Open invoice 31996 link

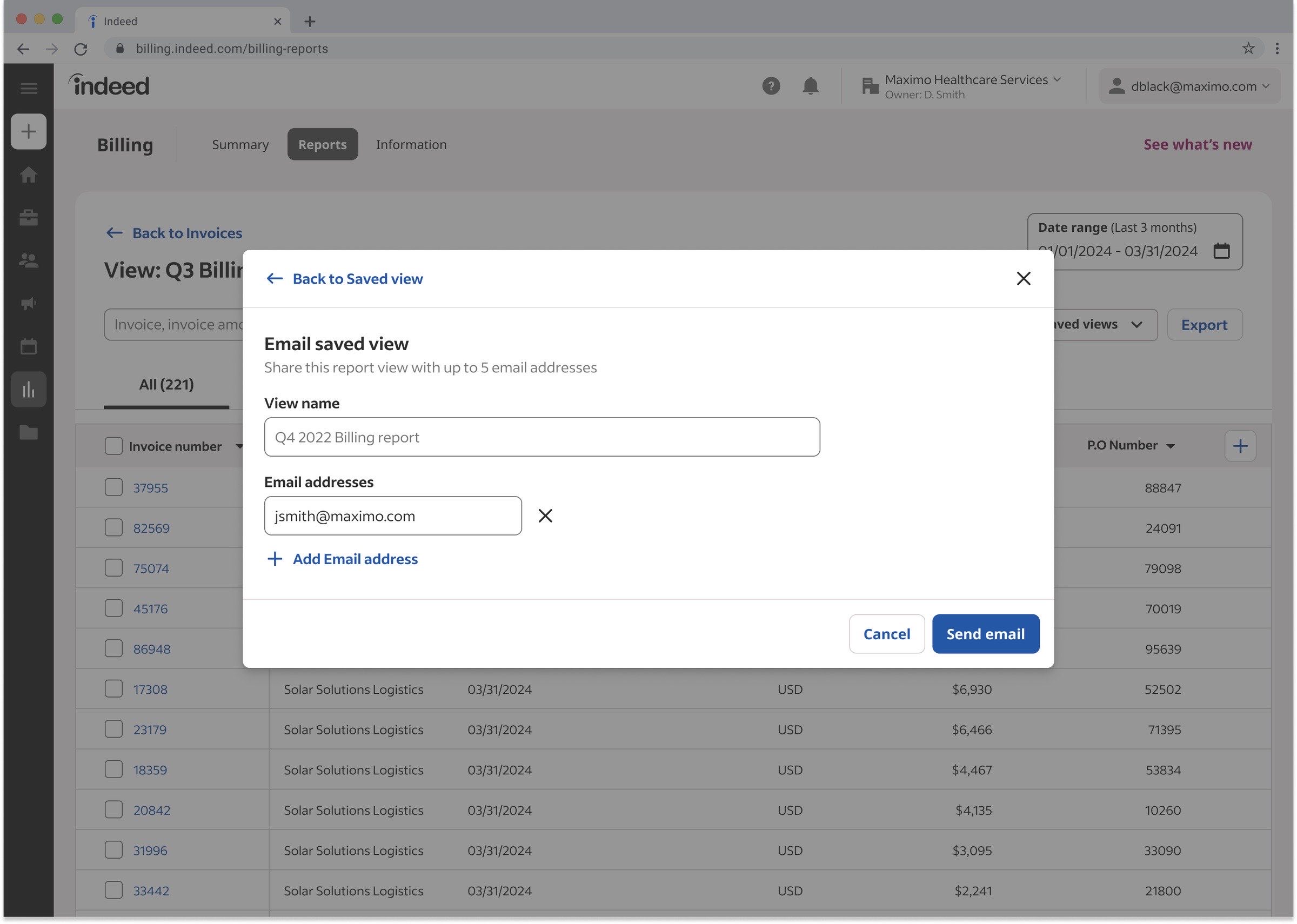(x=150, y=851)
